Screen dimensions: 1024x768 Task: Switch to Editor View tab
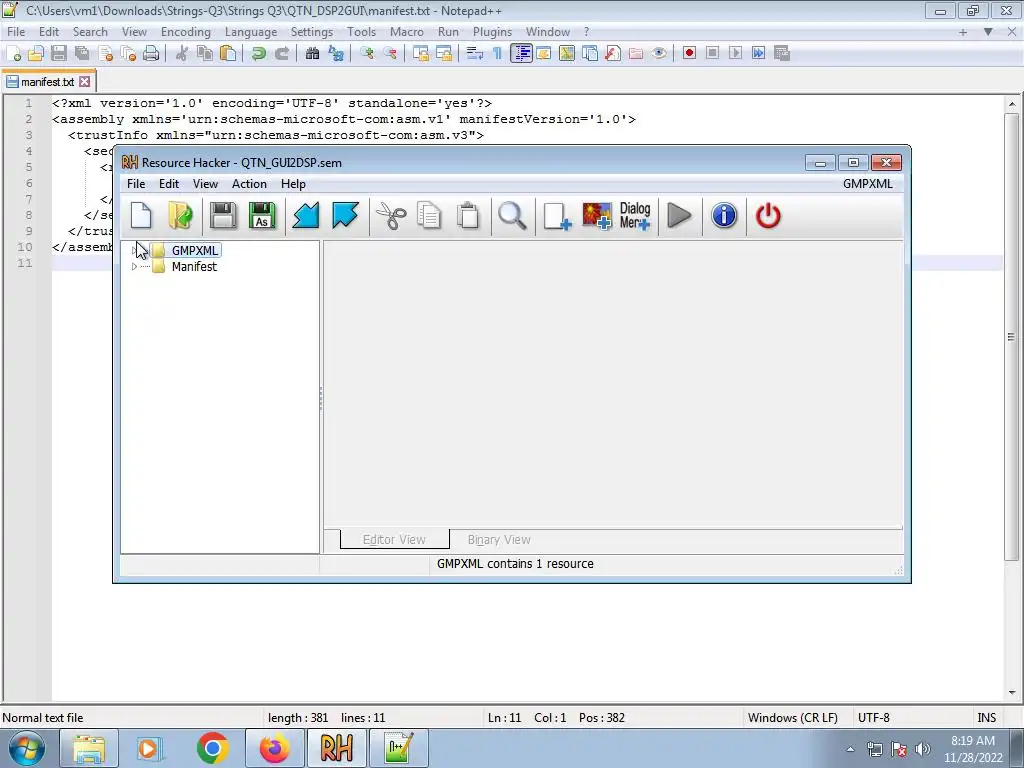click(394, 540)
